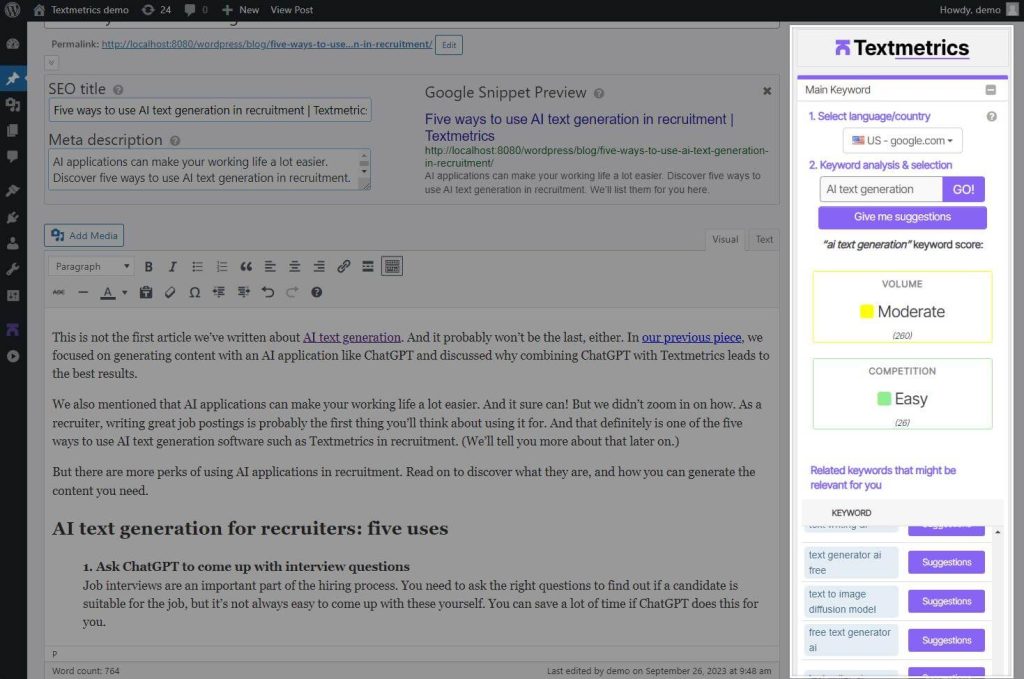This screenshot has width=1024, height=679.
Task: Insert special character (Omega icon)
Action: click(x=194, y=293)
